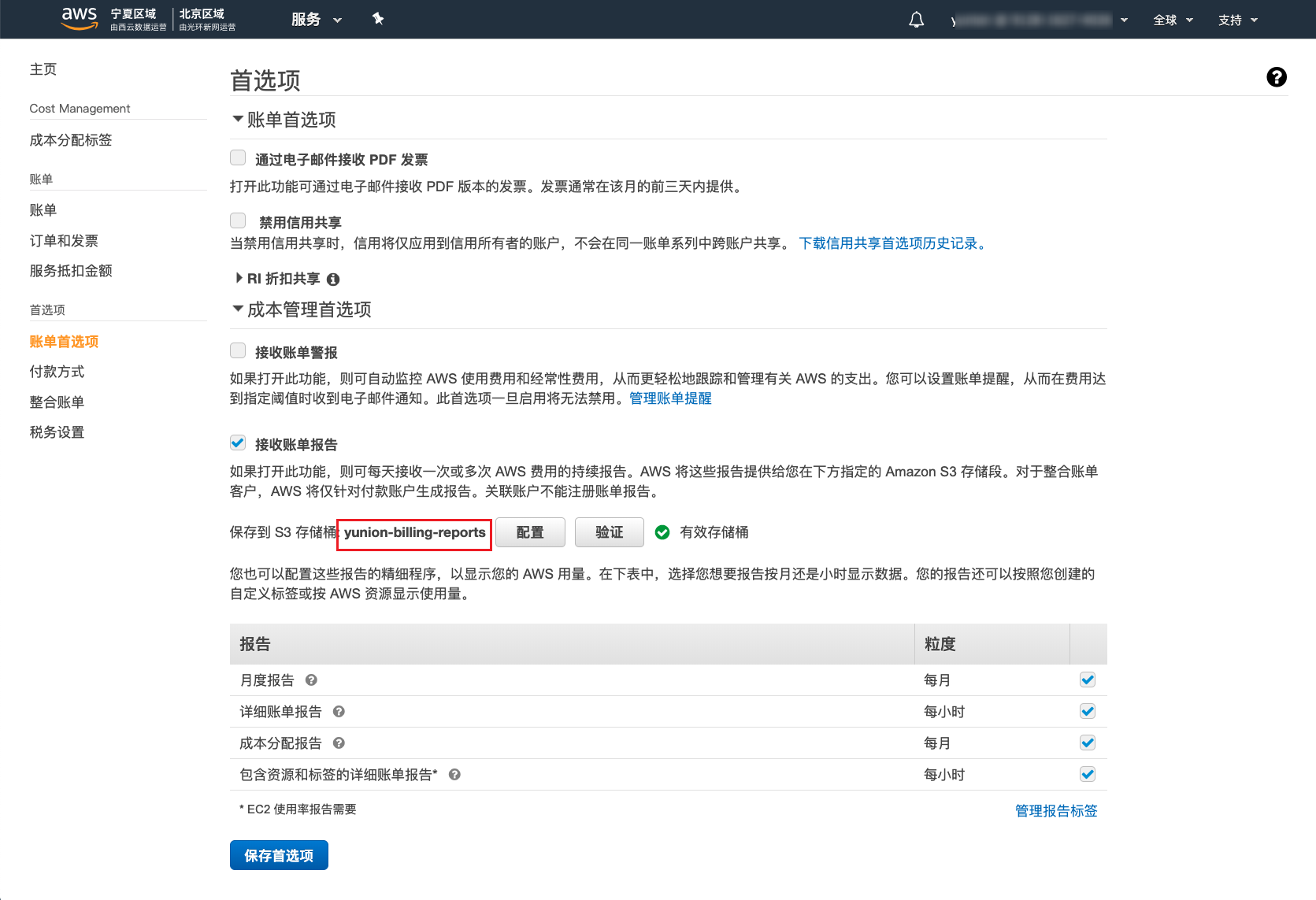The image size is (1316, 900).
Task: Click help icon beside 月度报告
Action: pos(311,680)
